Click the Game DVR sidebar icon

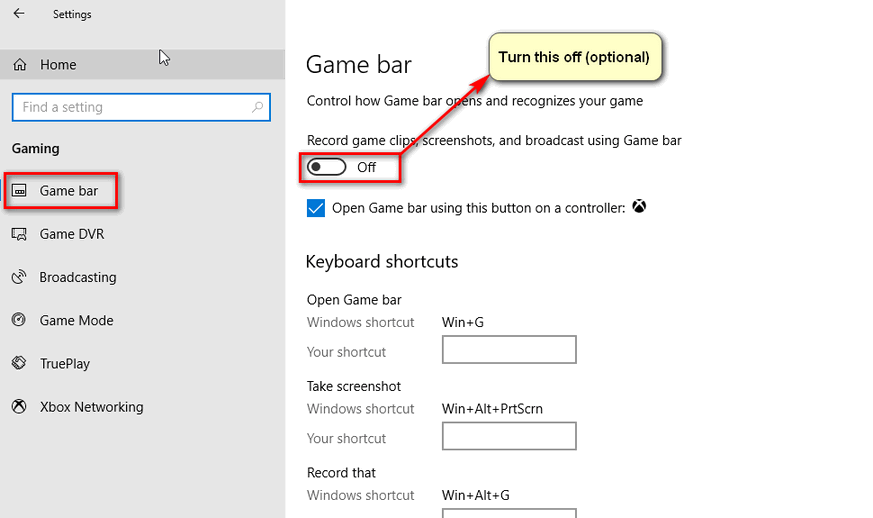(x=19, y=234)
